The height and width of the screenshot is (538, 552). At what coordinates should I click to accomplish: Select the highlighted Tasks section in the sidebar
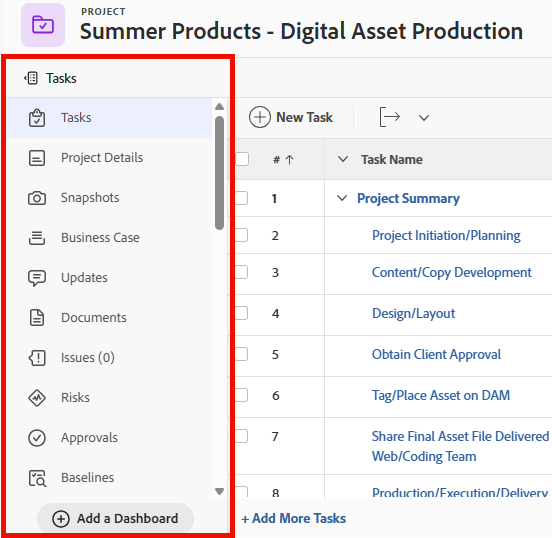(x=109, y=118)
